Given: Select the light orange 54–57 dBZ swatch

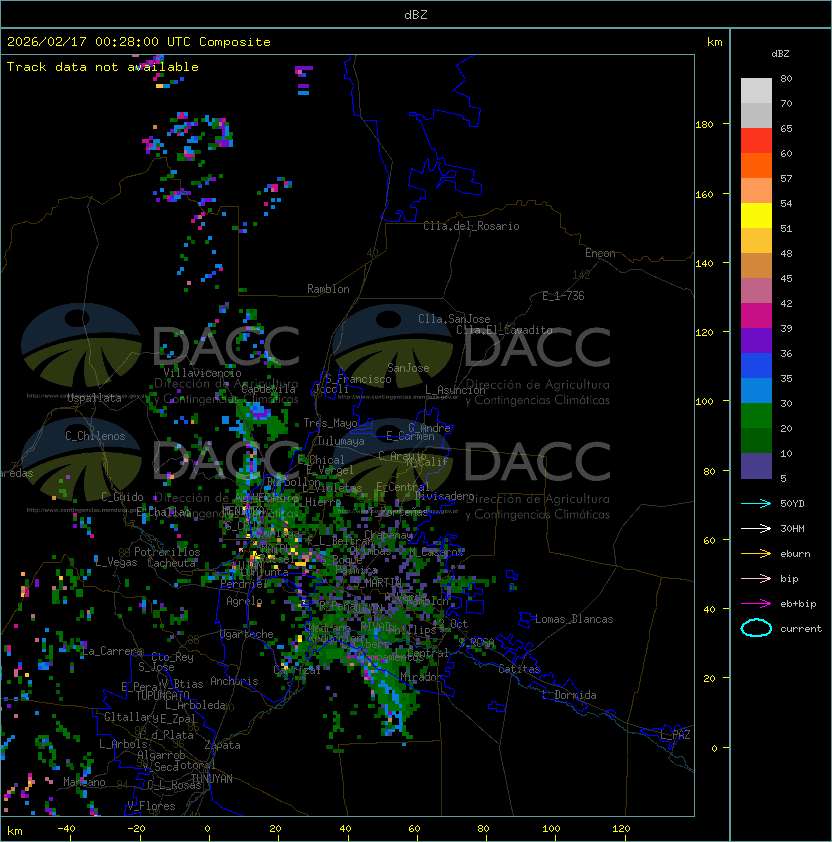Looking at the screenshot, I should [756, 191].
